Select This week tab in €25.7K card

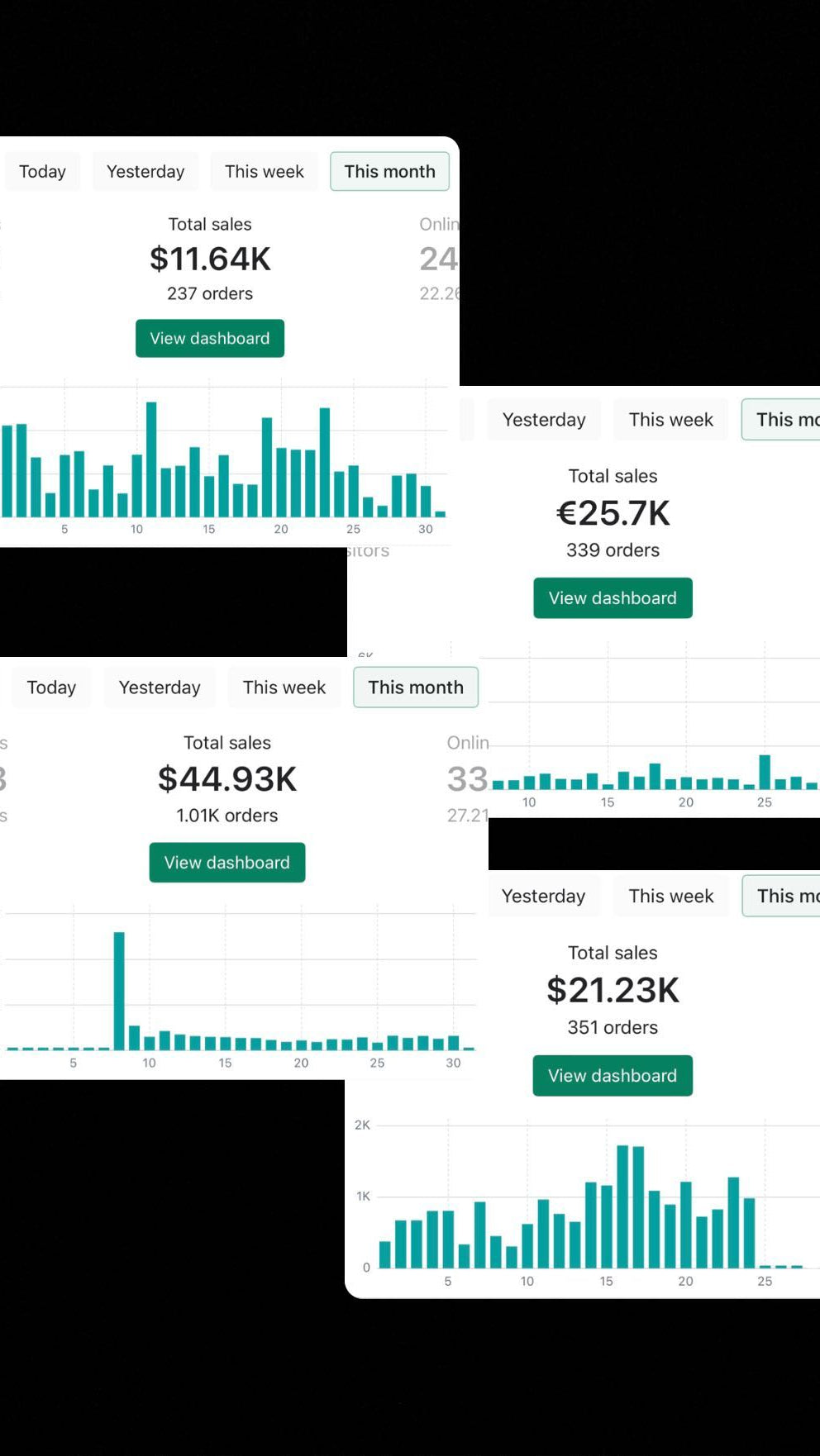[x=671, y=420]
